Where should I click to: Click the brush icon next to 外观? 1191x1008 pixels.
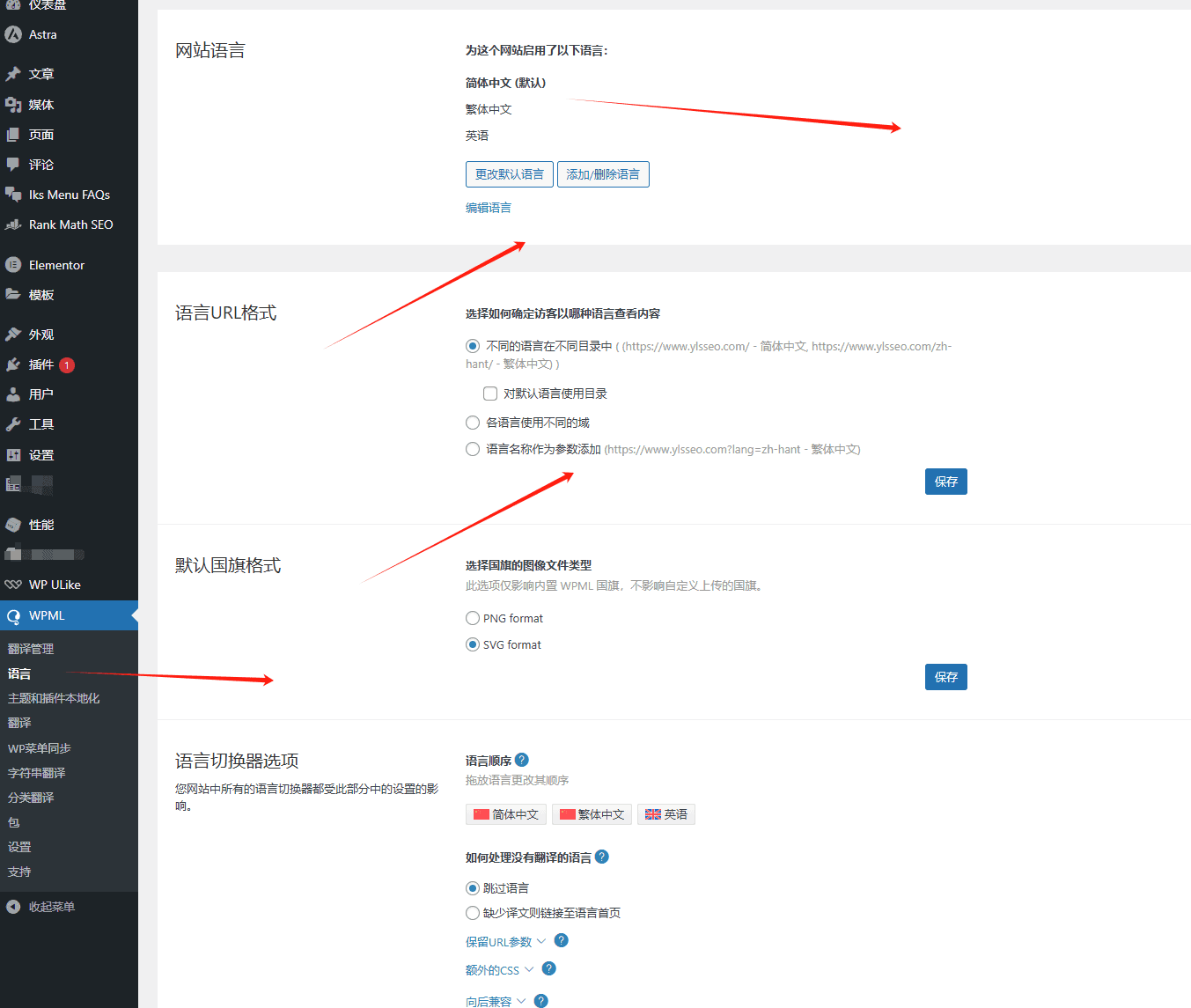(x=13, y=335)
